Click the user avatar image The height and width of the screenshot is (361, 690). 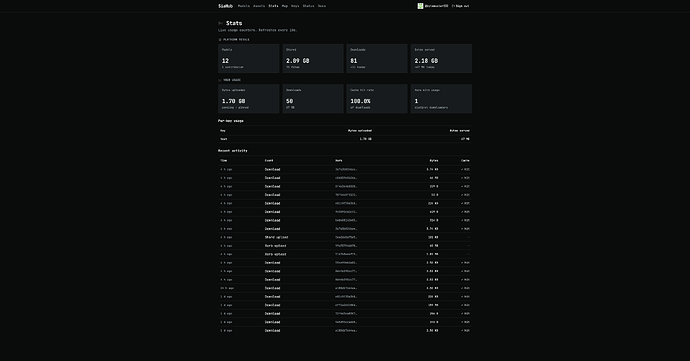(x=420, y=6)
